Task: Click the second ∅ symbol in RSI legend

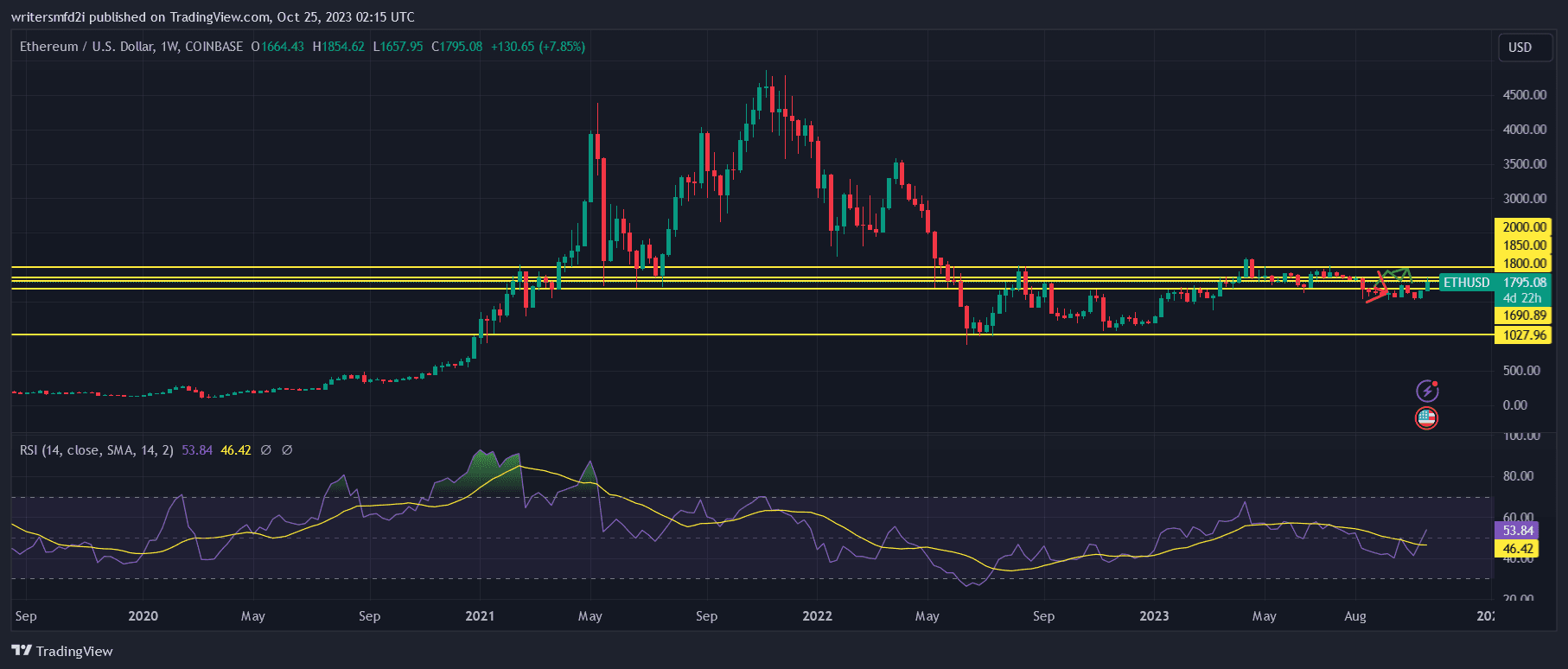Action: 287,450
